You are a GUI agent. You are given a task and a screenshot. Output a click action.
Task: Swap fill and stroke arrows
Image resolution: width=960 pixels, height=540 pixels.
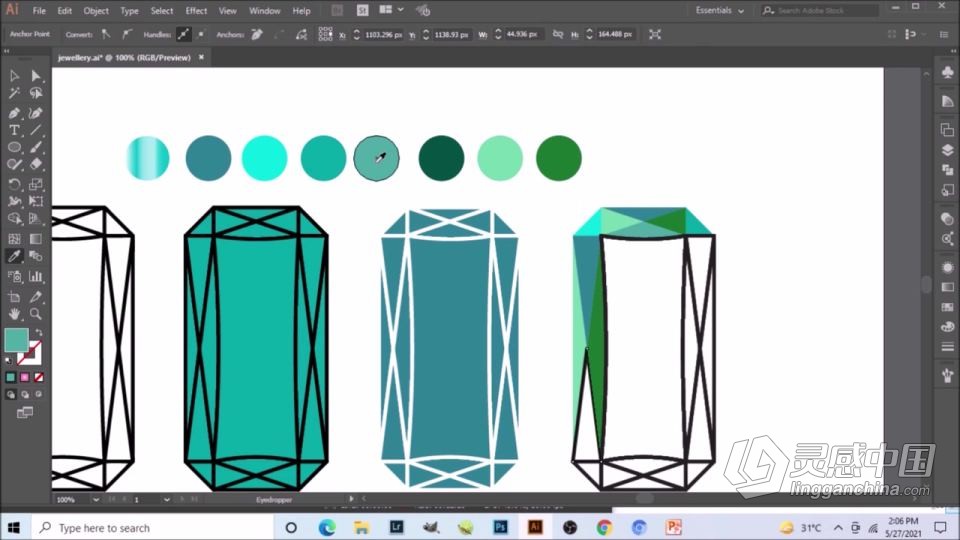pyautogui.click(x=39, y=332)
